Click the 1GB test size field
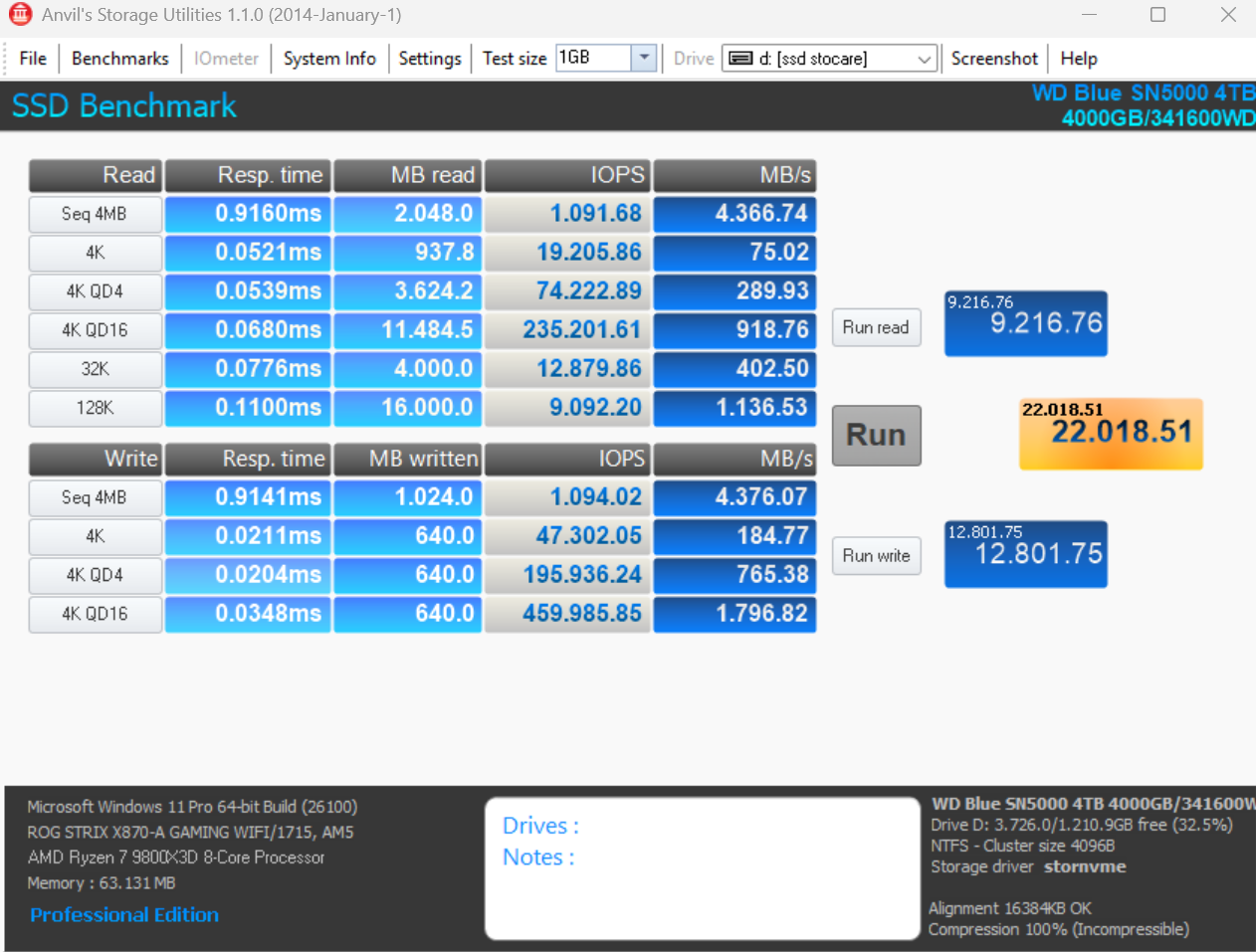This screenshot has height=952, width=1256. point(593,58)
